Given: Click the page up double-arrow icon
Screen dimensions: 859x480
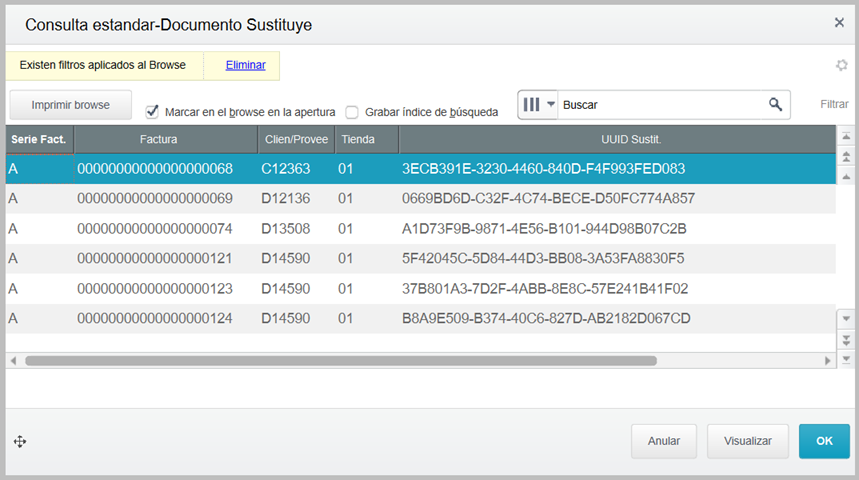Looking at the screenshot, I should (x=846, y=157).
